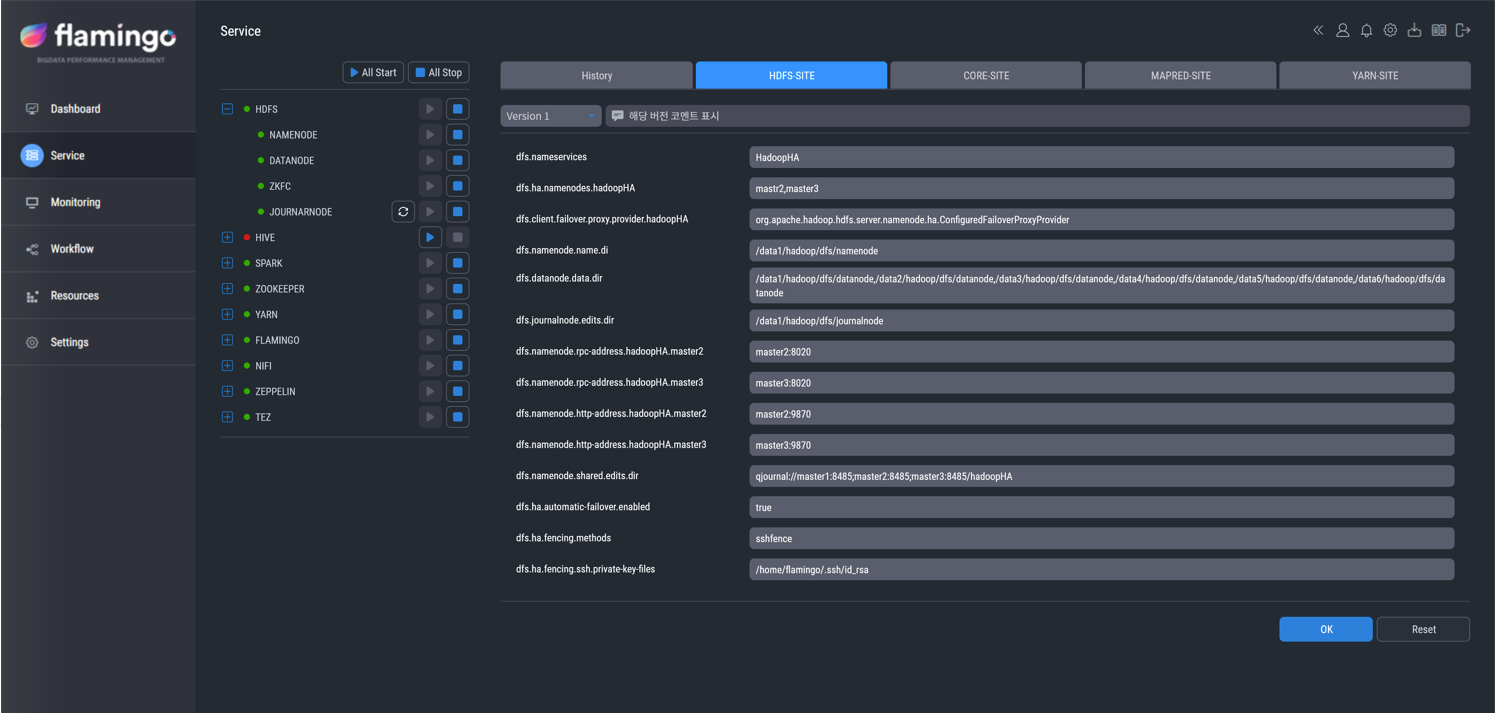Stop the NIFI service

click(x=457, y=366)
